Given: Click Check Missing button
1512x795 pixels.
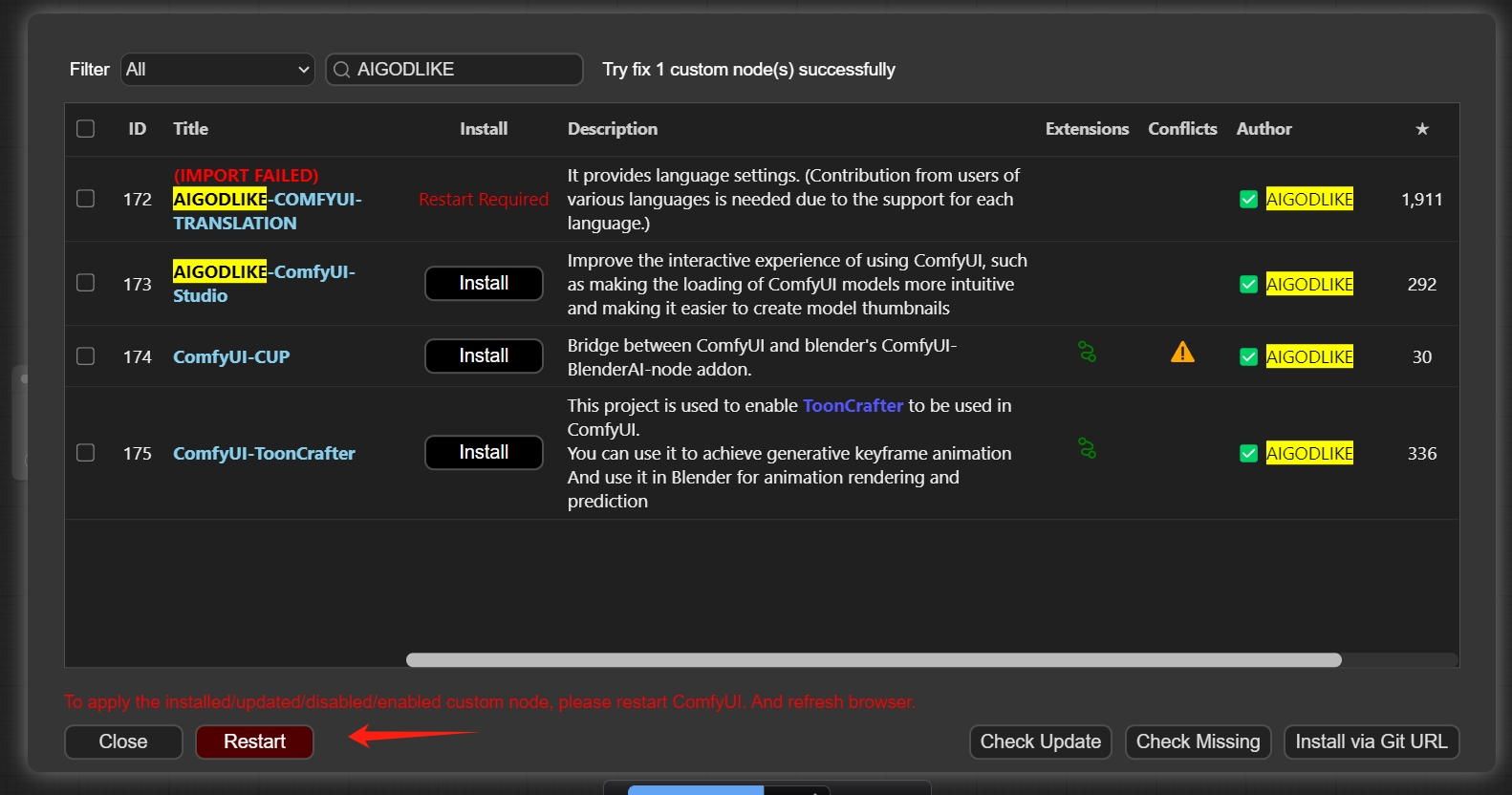Looking at the screenshot, I should point(1199,742).
